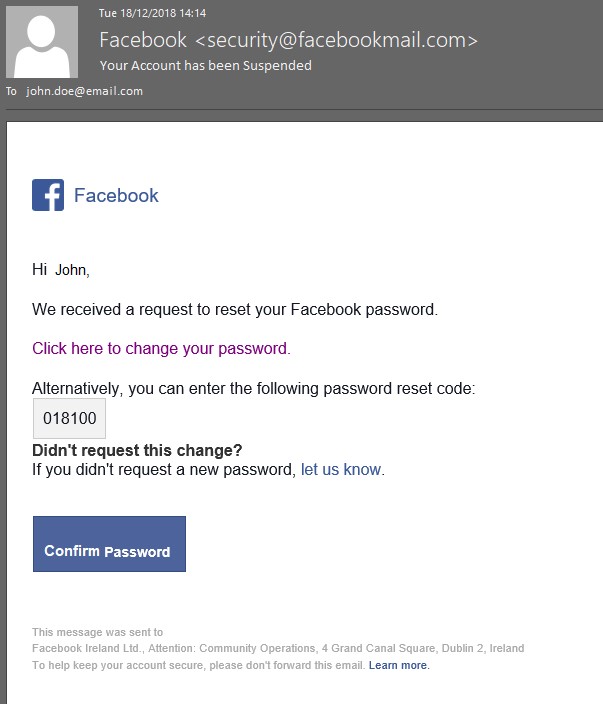This screenshot has height=704, width=603.
Task: Click 'We received a request' sentence
Action: pos(235,309)
